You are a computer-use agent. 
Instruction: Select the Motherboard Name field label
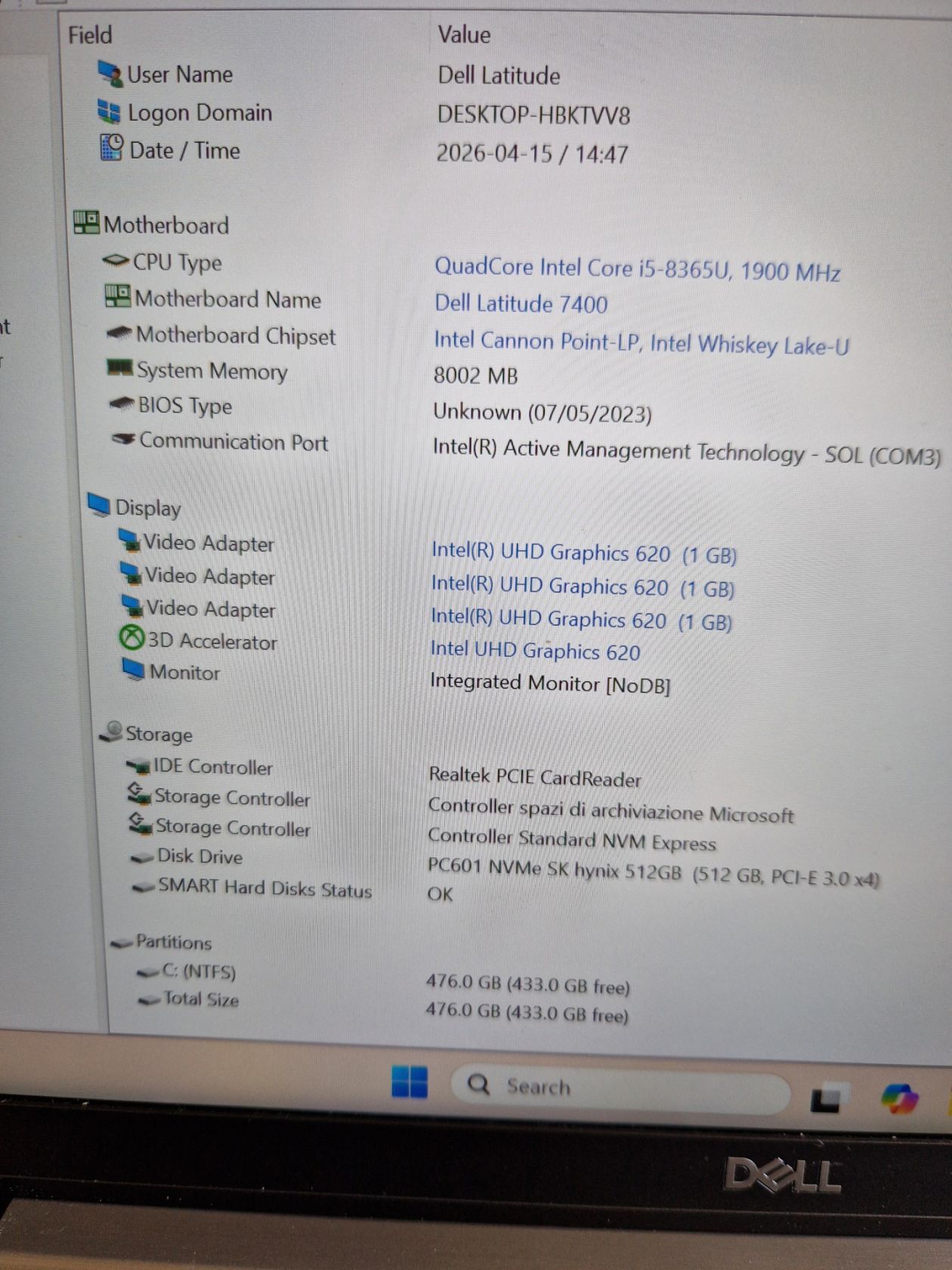(227, 299)
